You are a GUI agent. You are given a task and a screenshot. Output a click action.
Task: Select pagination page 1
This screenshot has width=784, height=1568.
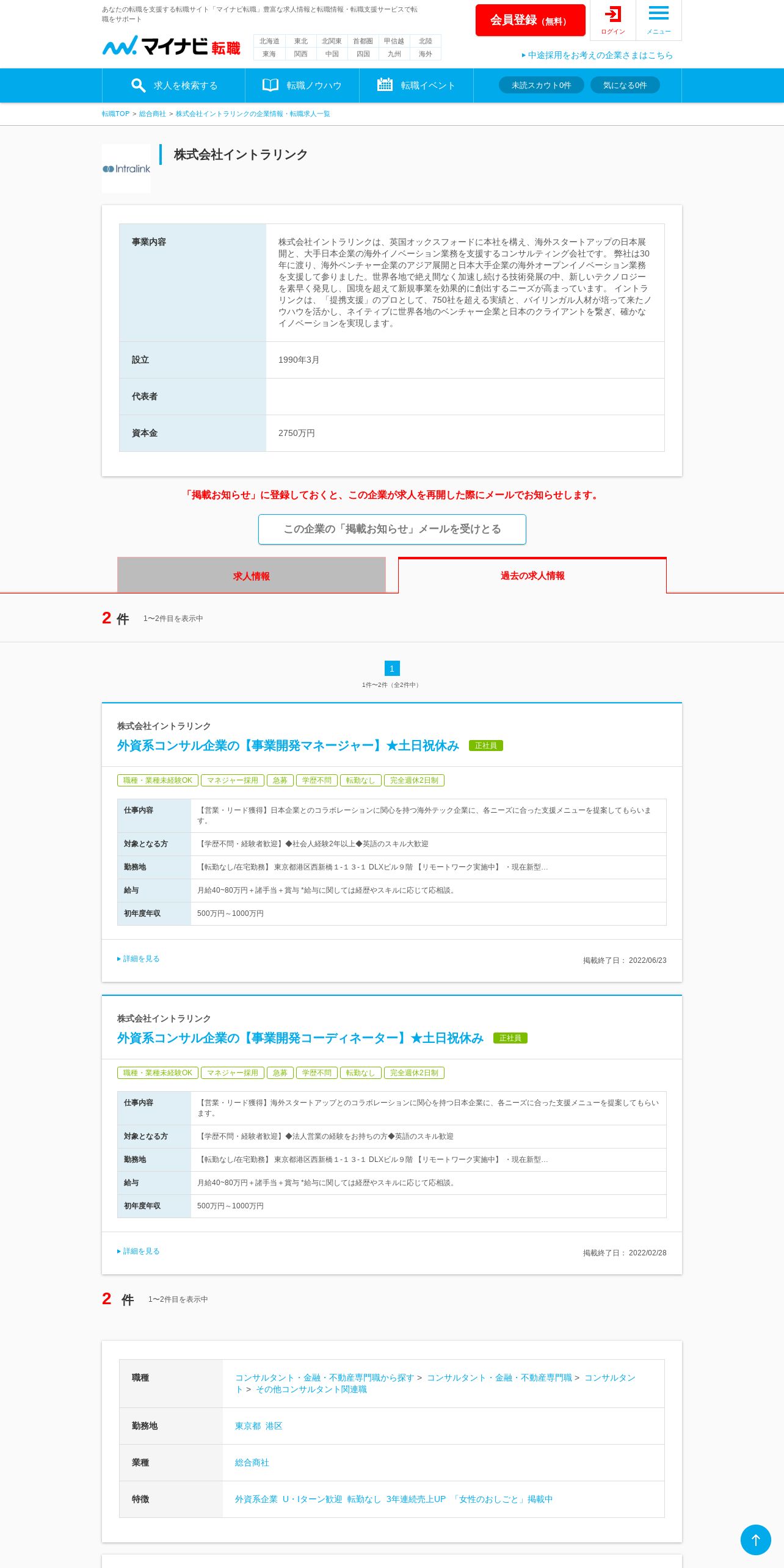[x=392, y=668]
